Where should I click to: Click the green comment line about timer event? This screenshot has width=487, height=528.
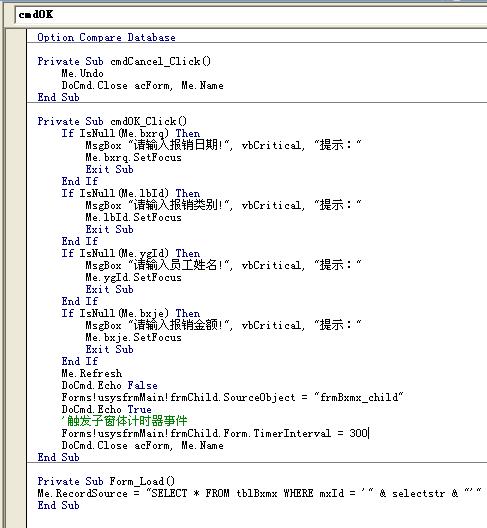pos(124,421)
